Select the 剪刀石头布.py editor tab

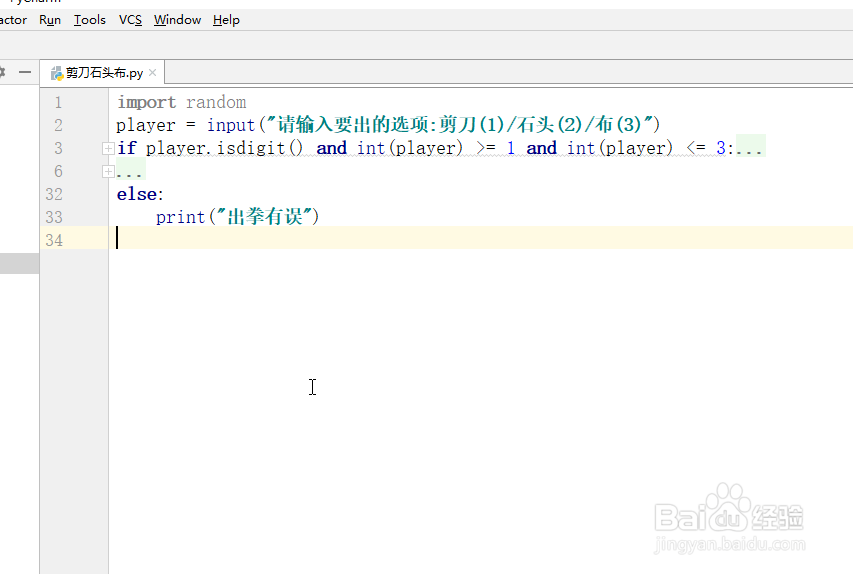pos(102,73)
